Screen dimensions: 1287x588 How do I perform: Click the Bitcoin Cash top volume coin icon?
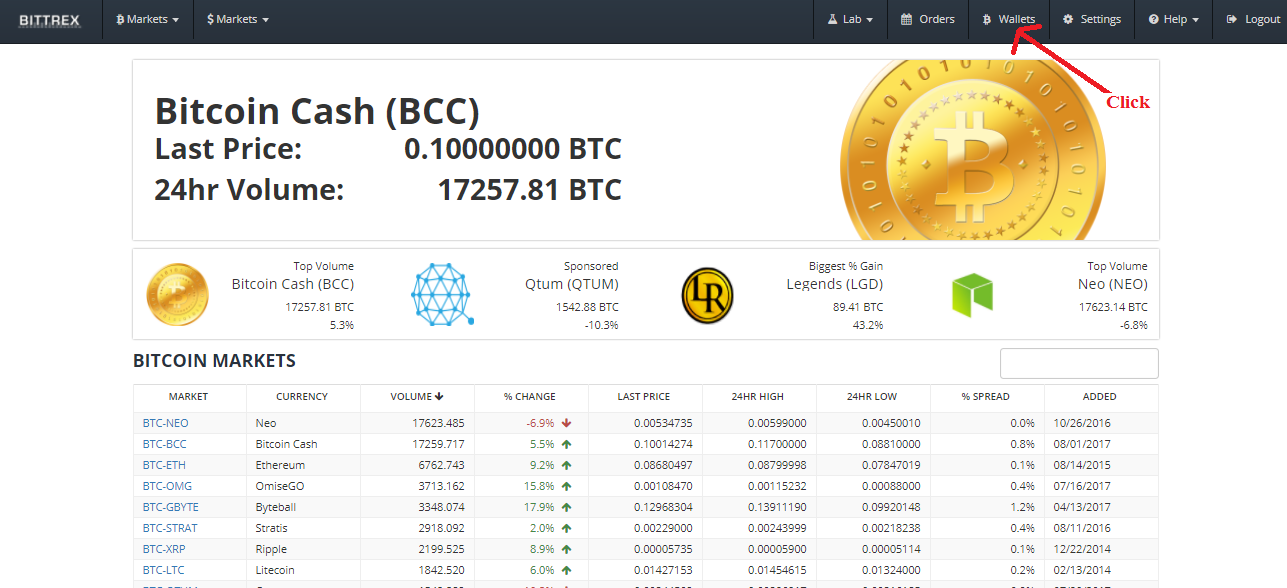click(178, 294)
